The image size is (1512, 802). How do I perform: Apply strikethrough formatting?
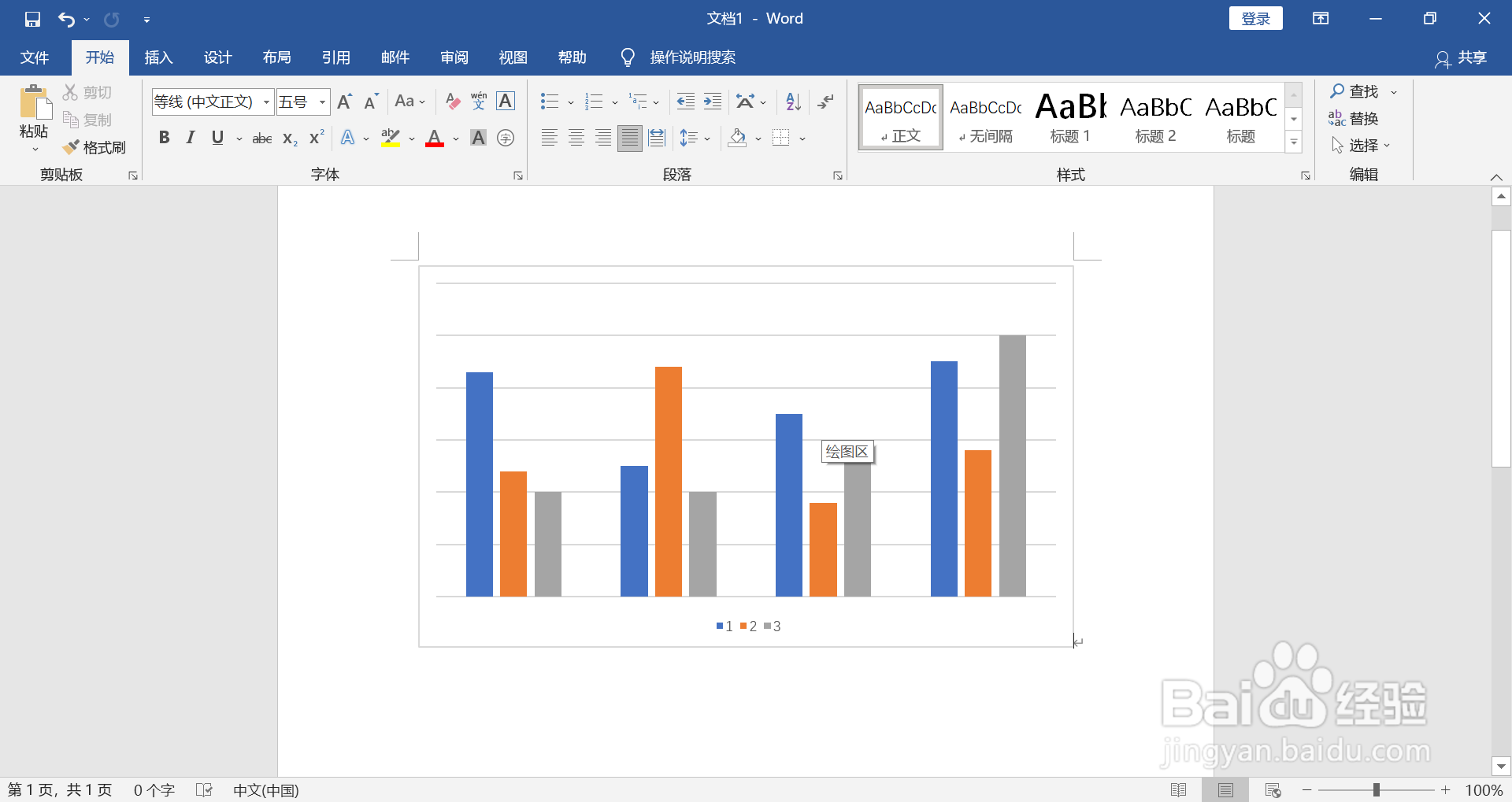pos(261,139)
